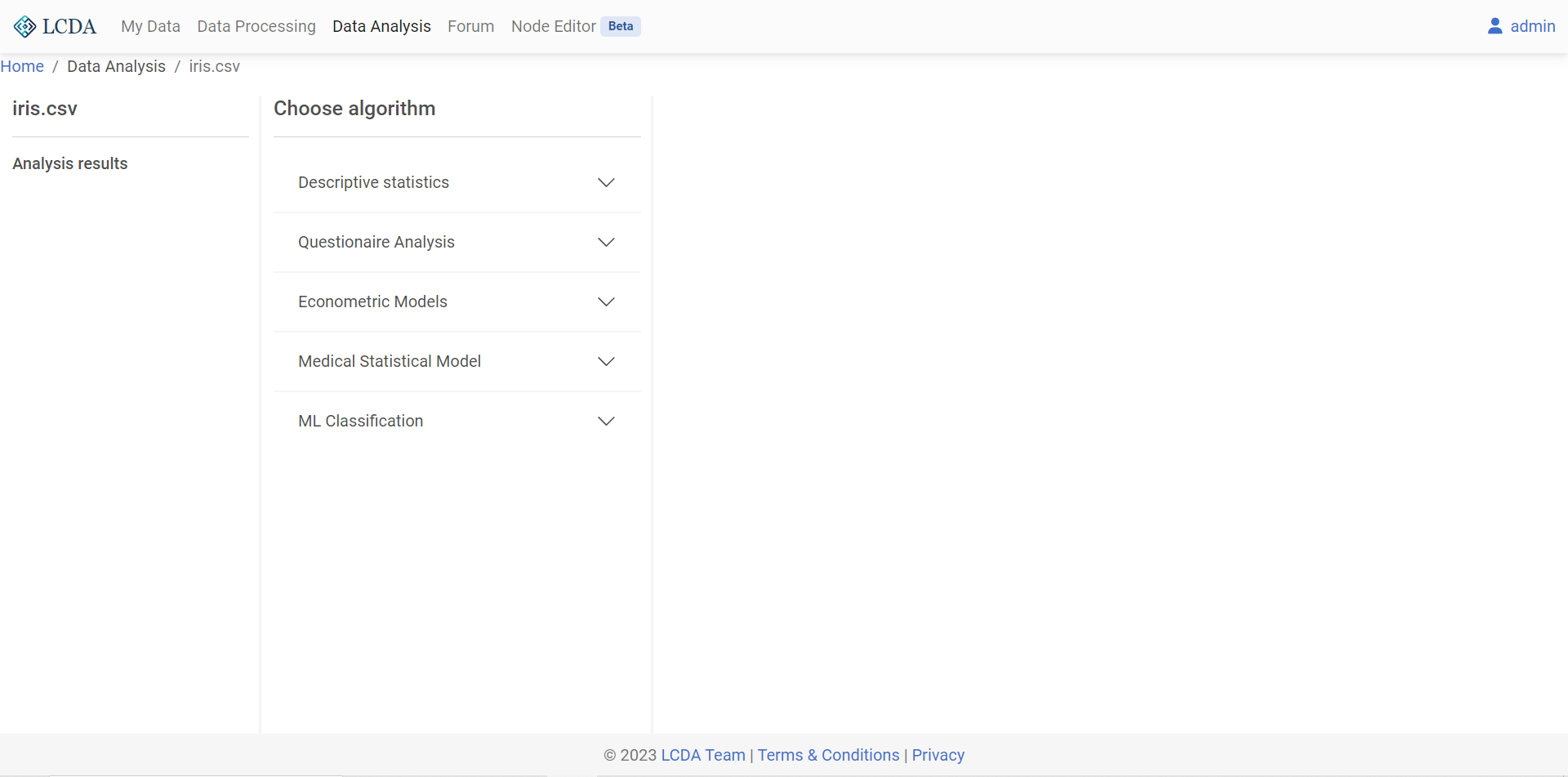Click the Beta badge next to Node Editor

(x=621, y=26)
